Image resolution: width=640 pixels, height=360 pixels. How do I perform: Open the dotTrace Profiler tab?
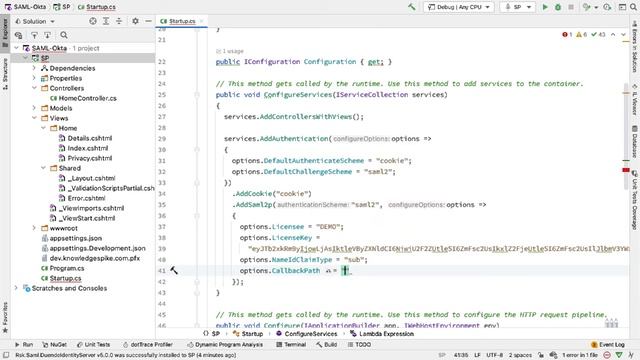click(x=148, y=344)
